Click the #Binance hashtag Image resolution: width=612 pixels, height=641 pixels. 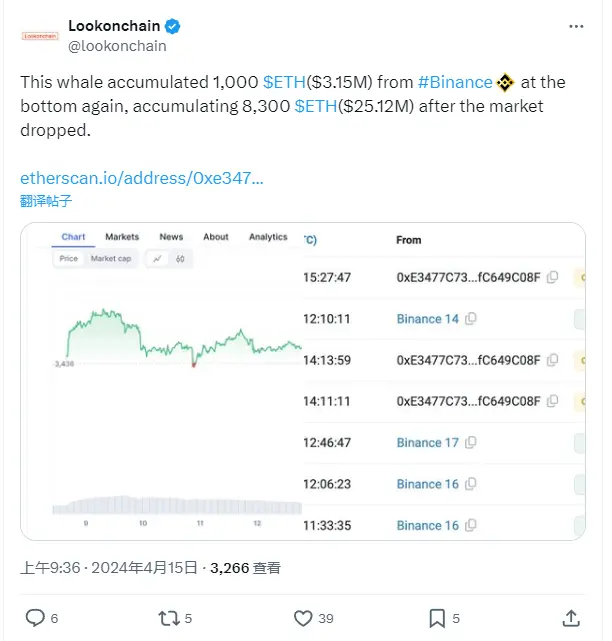tap(455, 82)
